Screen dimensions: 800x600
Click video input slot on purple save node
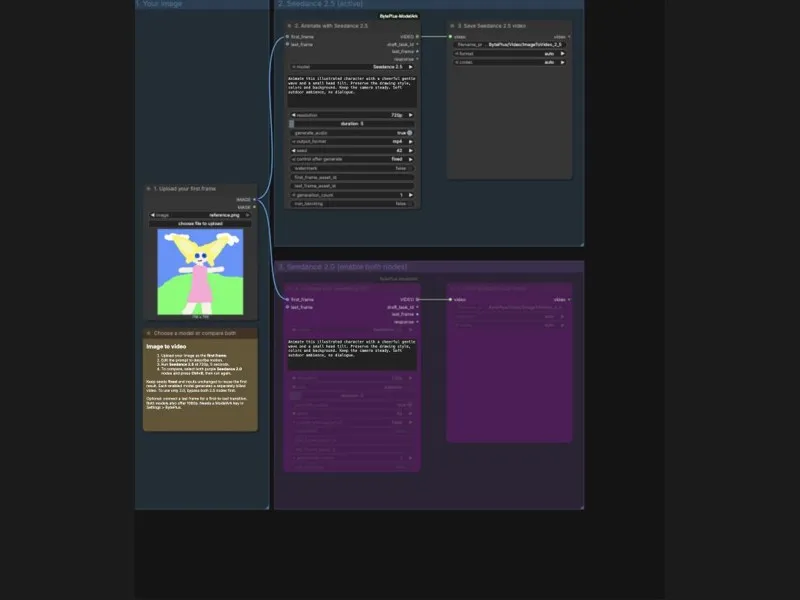click(x=450, y=299)
